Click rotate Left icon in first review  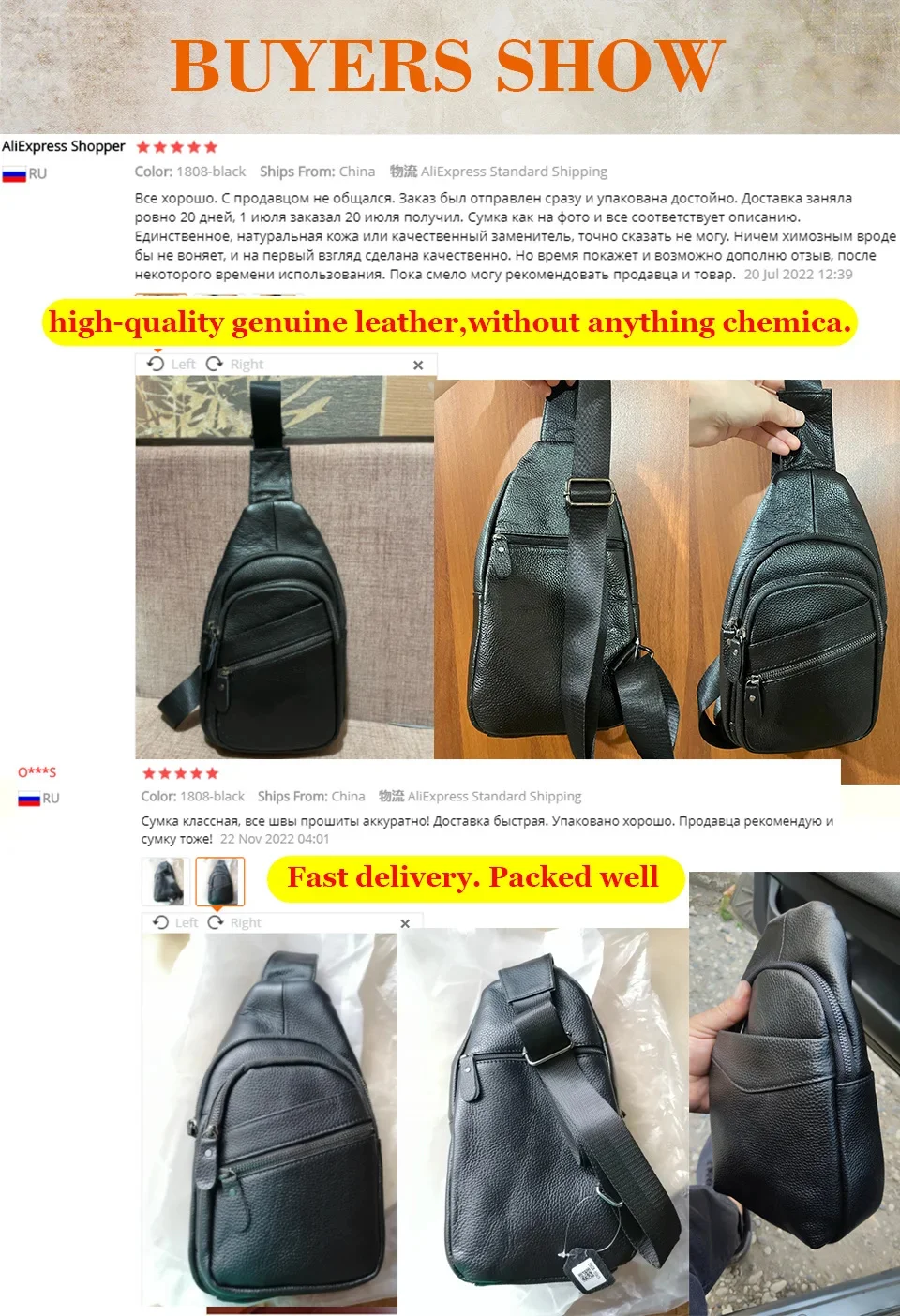coord(157,364)
